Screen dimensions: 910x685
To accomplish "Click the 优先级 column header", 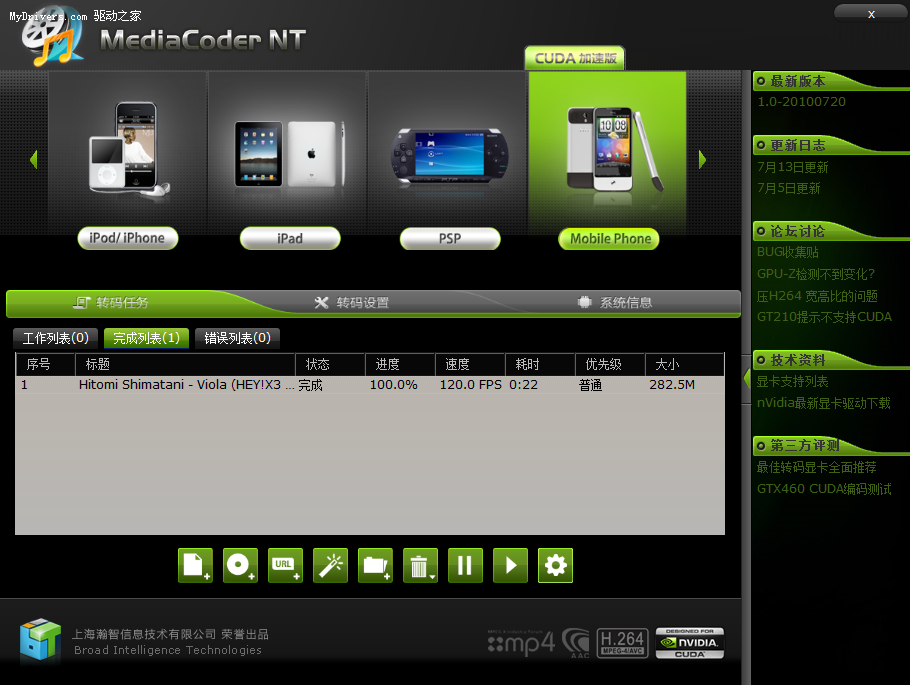I will [610, 365].
